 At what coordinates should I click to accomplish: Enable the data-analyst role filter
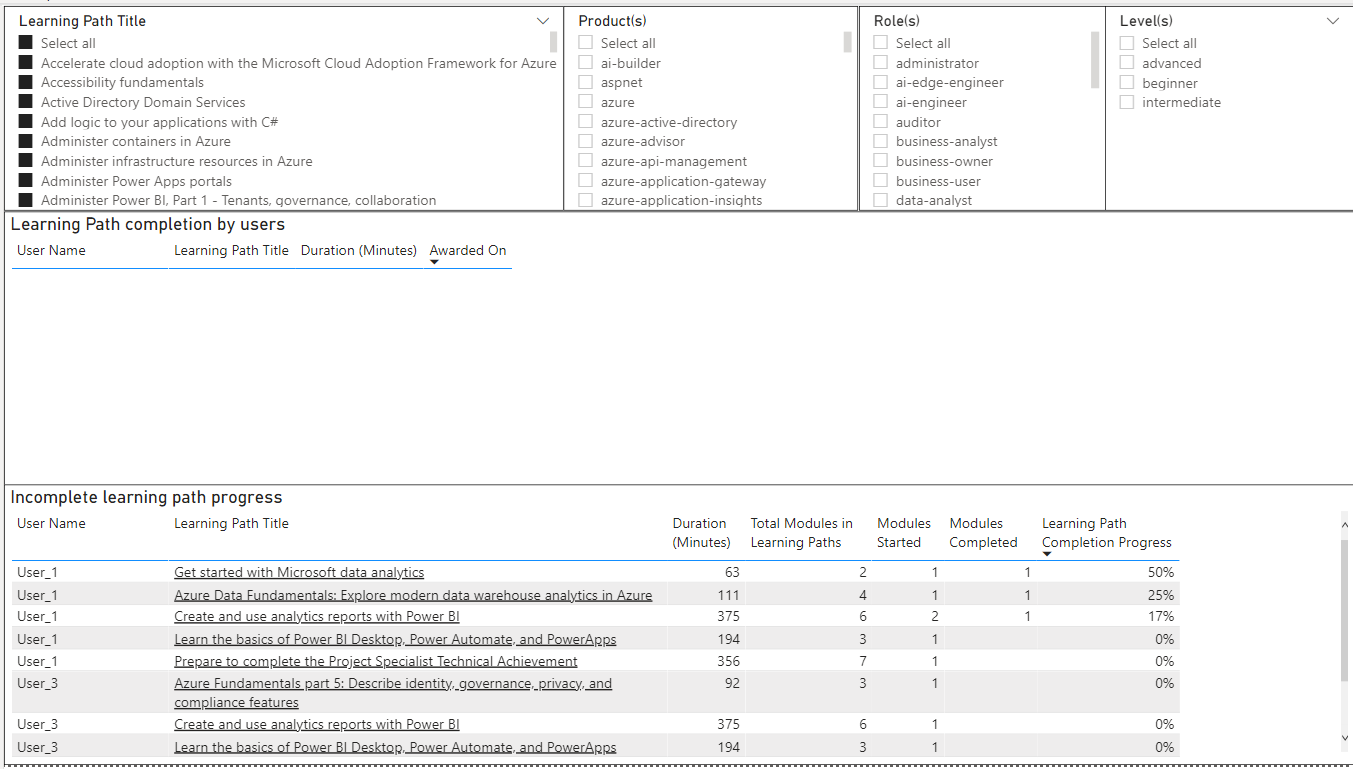click(880, 200)
